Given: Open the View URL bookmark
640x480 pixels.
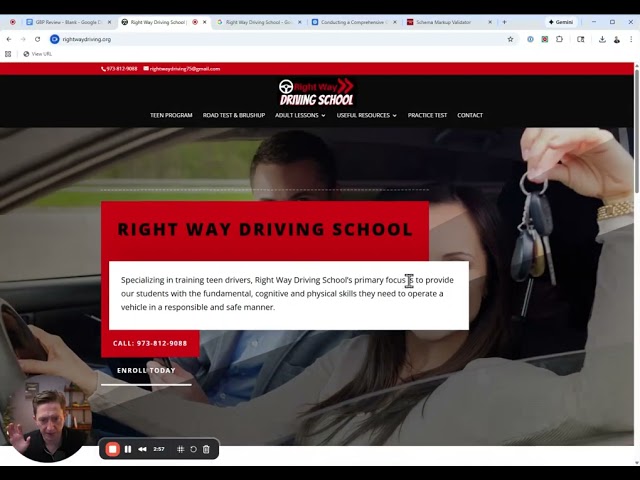Looking at the screenshot, I should 38,54.
